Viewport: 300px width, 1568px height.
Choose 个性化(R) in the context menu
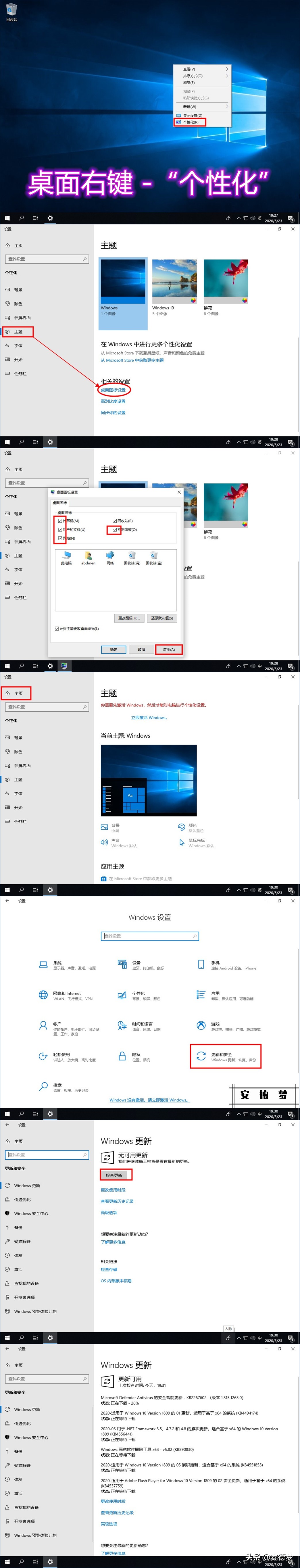coord(203,122)
